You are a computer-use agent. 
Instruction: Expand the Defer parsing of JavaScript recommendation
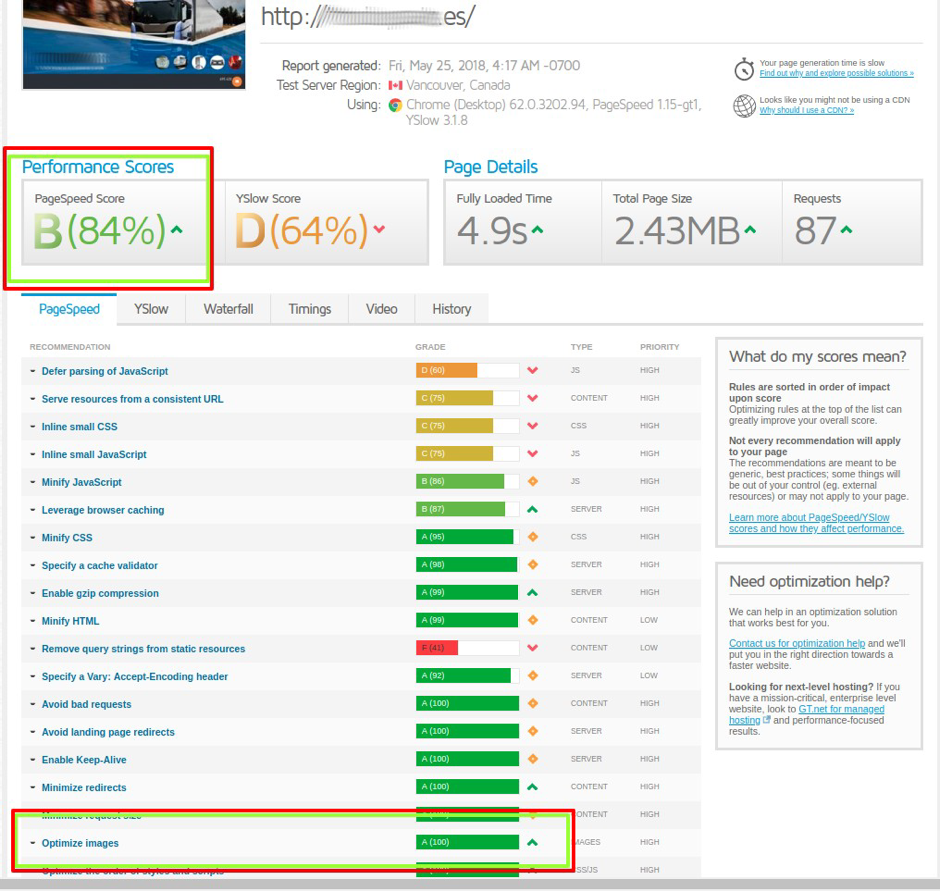tap(104, 371)
